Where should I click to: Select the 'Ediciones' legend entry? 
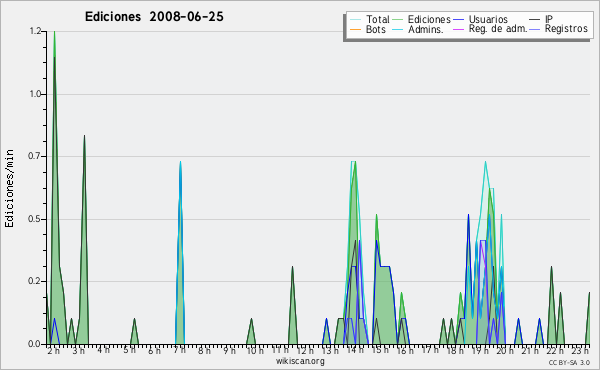point(429,19)
